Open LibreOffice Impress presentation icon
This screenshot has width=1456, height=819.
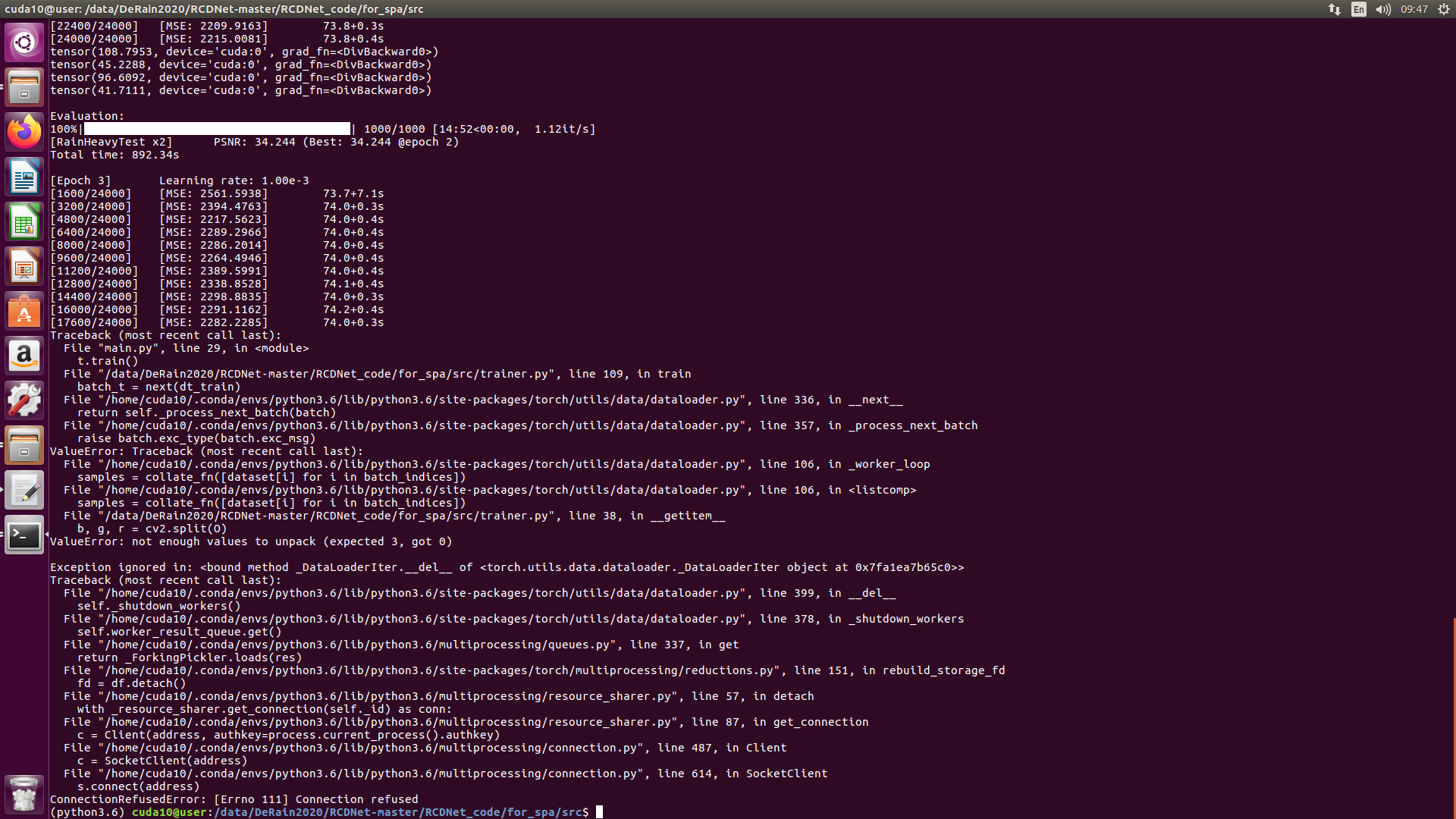point(24,266)
